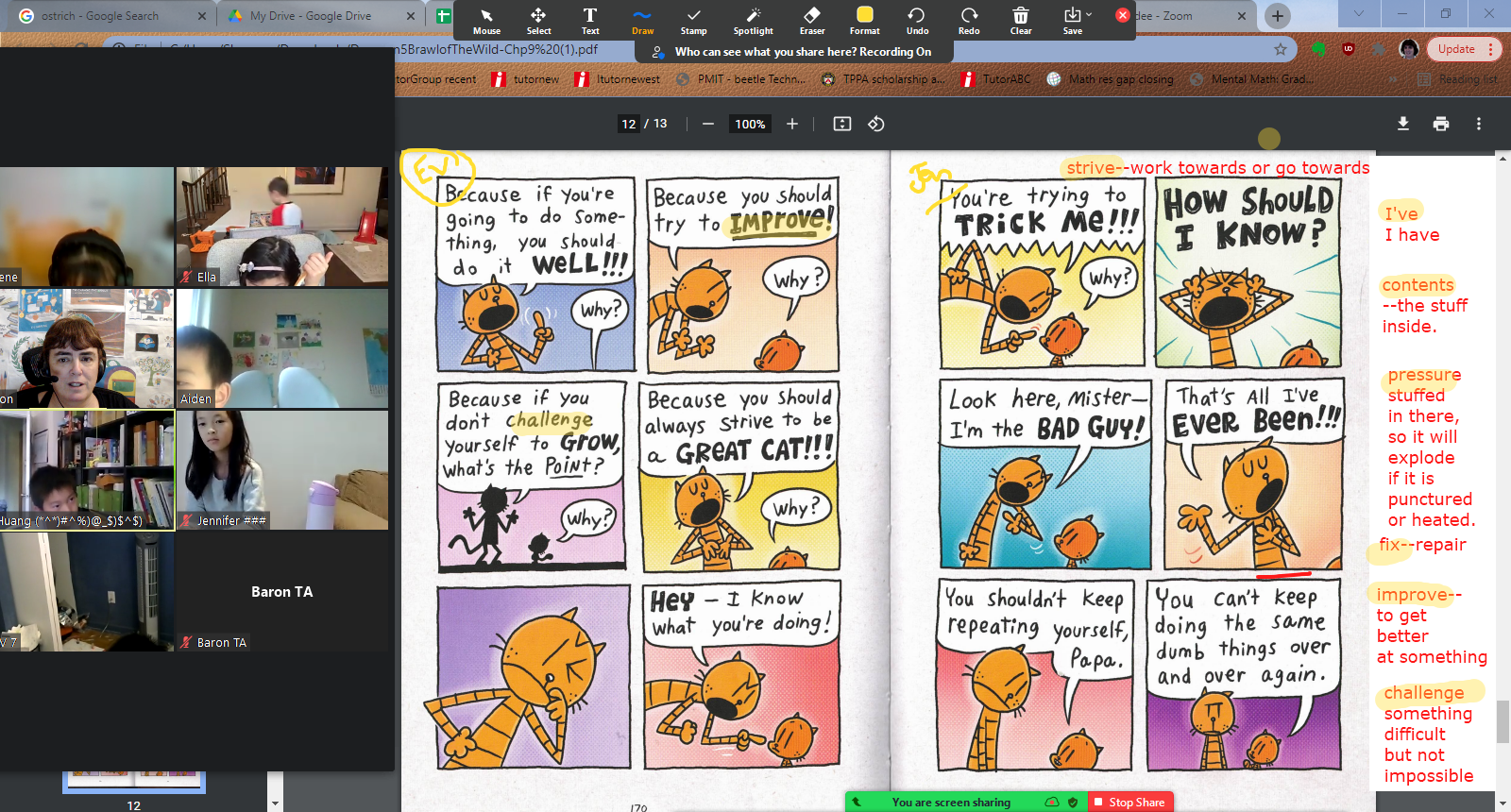Screen dimensions: 1511x812
Task: Enable the Spotlight tool
Action: 753,21
